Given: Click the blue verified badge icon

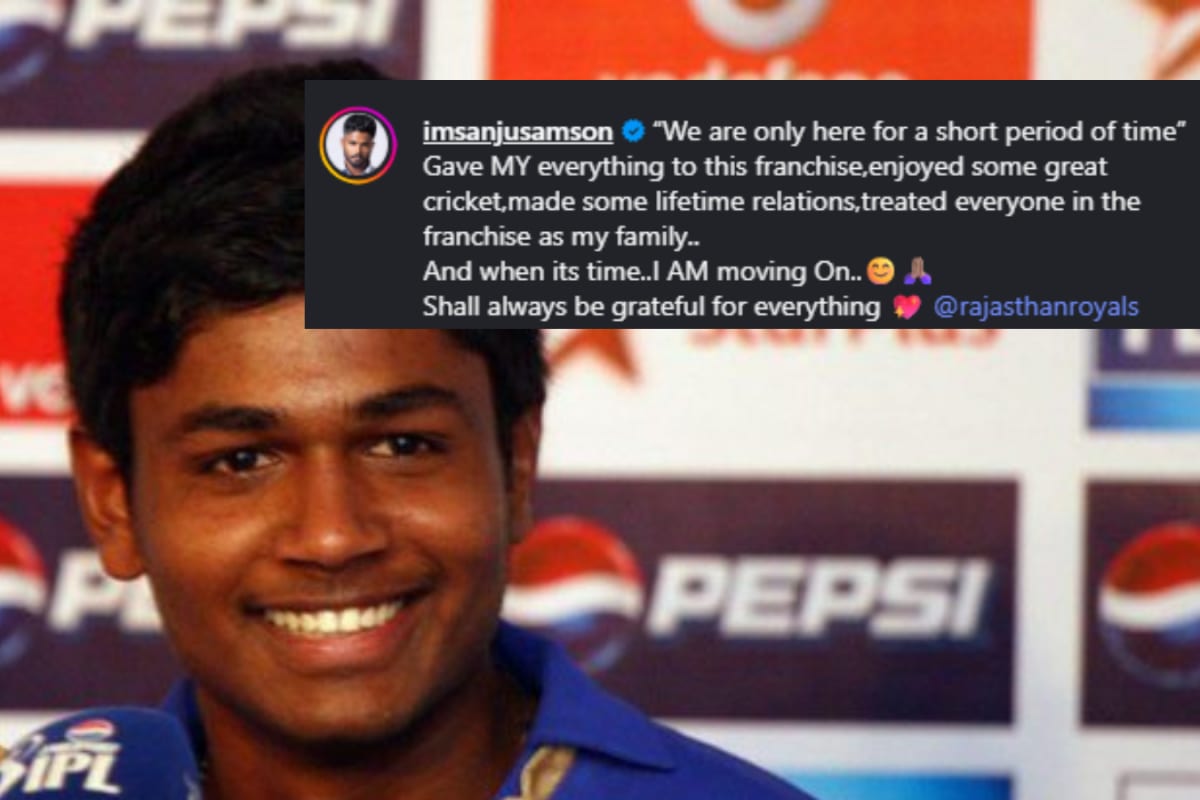Looking at the screenshot, I should pyautogui.click(x=632, y=132).
